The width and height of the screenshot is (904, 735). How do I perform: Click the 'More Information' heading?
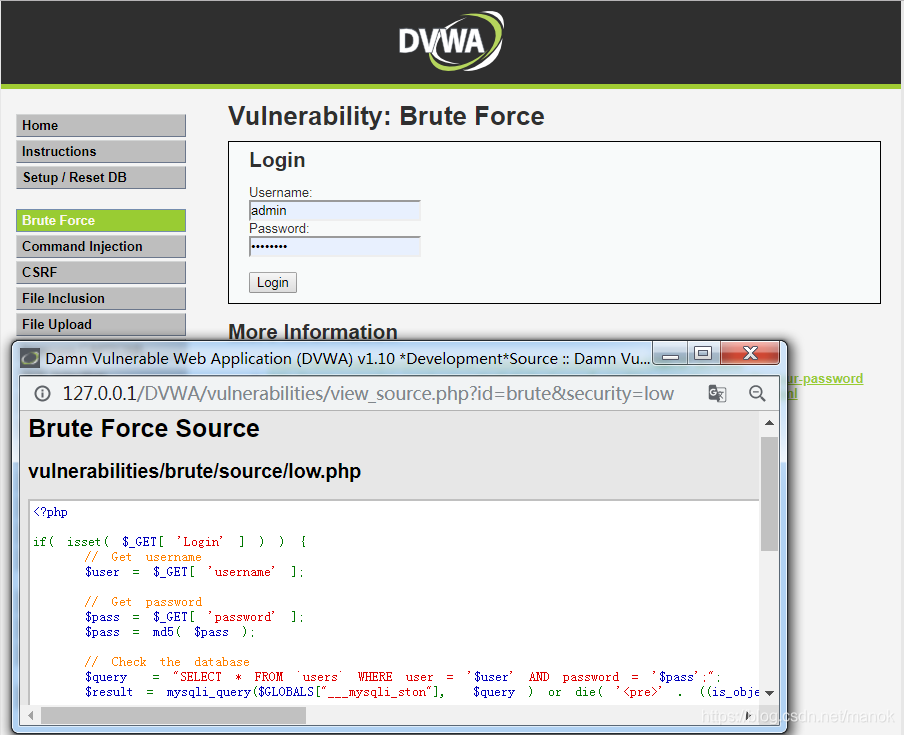[x=313, y=332]
